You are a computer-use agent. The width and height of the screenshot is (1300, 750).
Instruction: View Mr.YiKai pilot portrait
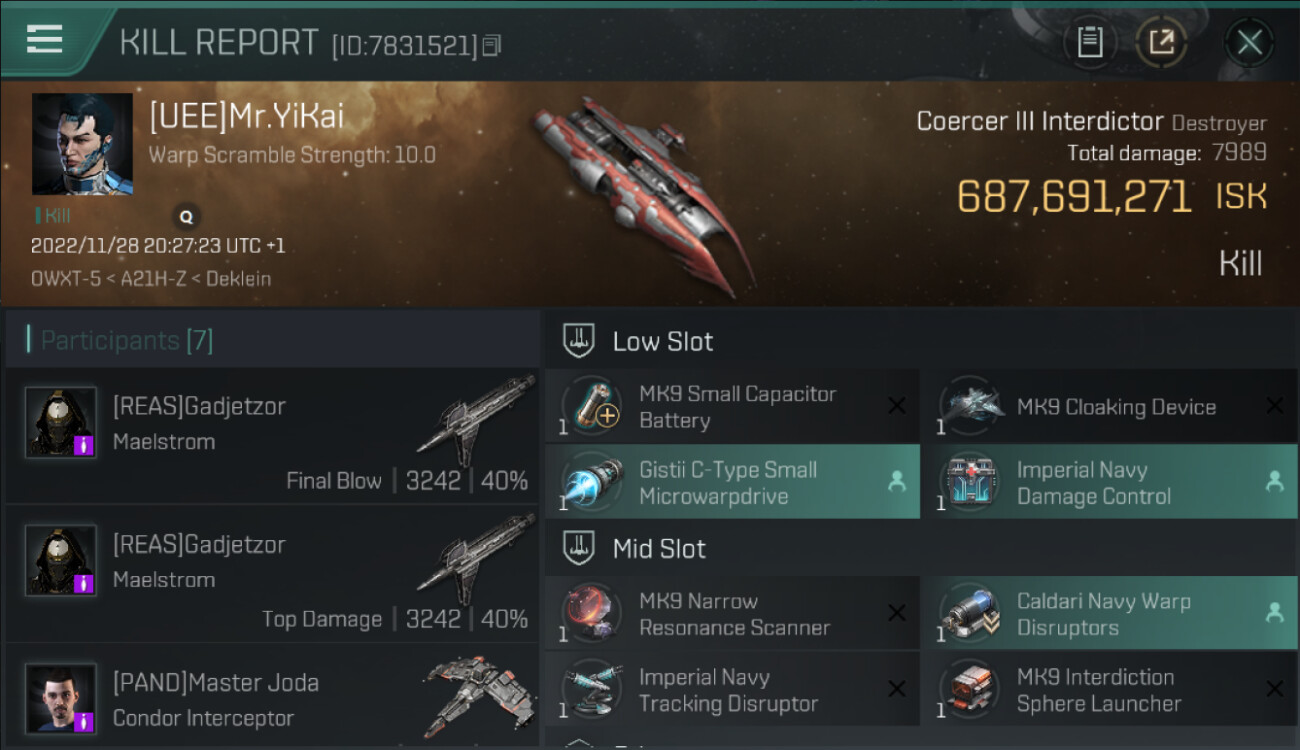click(82, 144)
